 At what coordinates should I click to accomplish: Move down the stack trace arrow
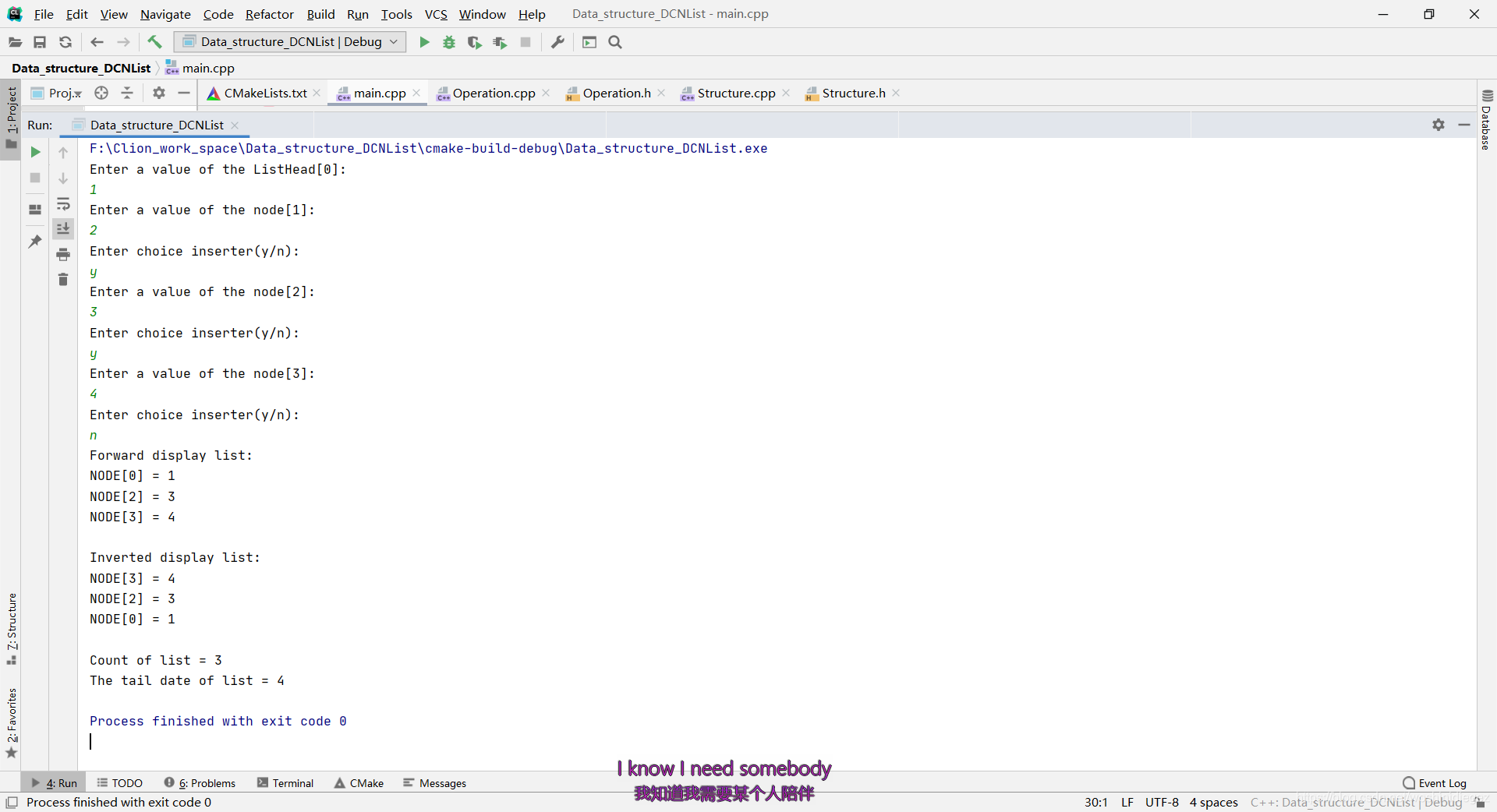(63, 178)
